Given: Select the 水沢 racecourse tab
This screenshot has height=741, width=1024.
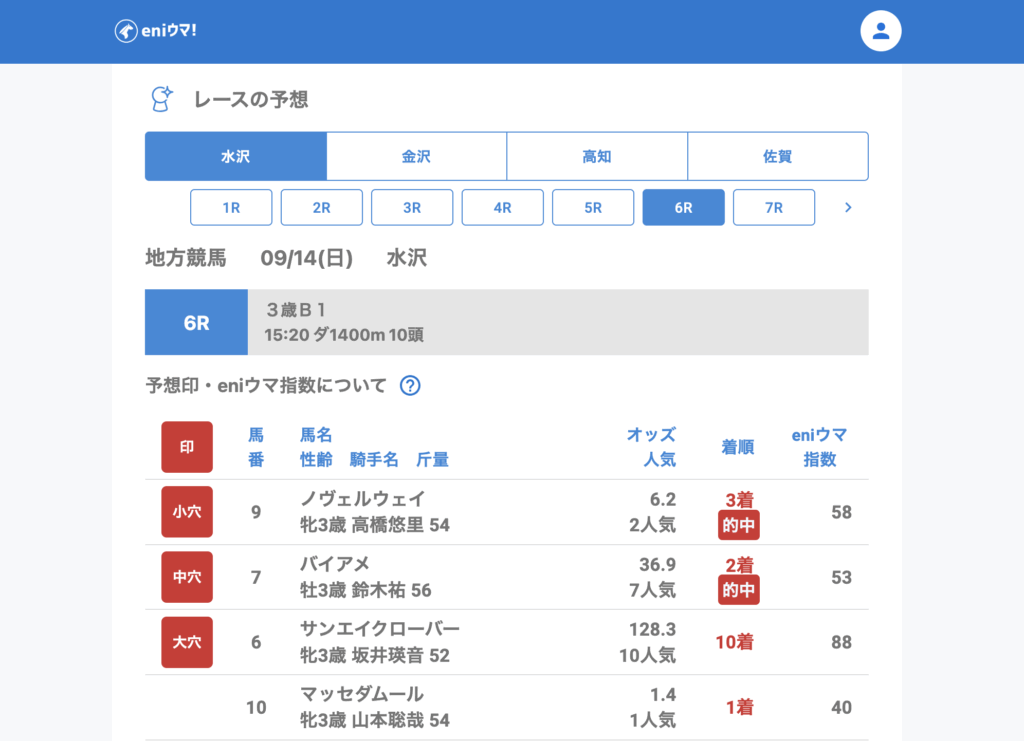Looking at the screenshot, I should tap(236, 157).
